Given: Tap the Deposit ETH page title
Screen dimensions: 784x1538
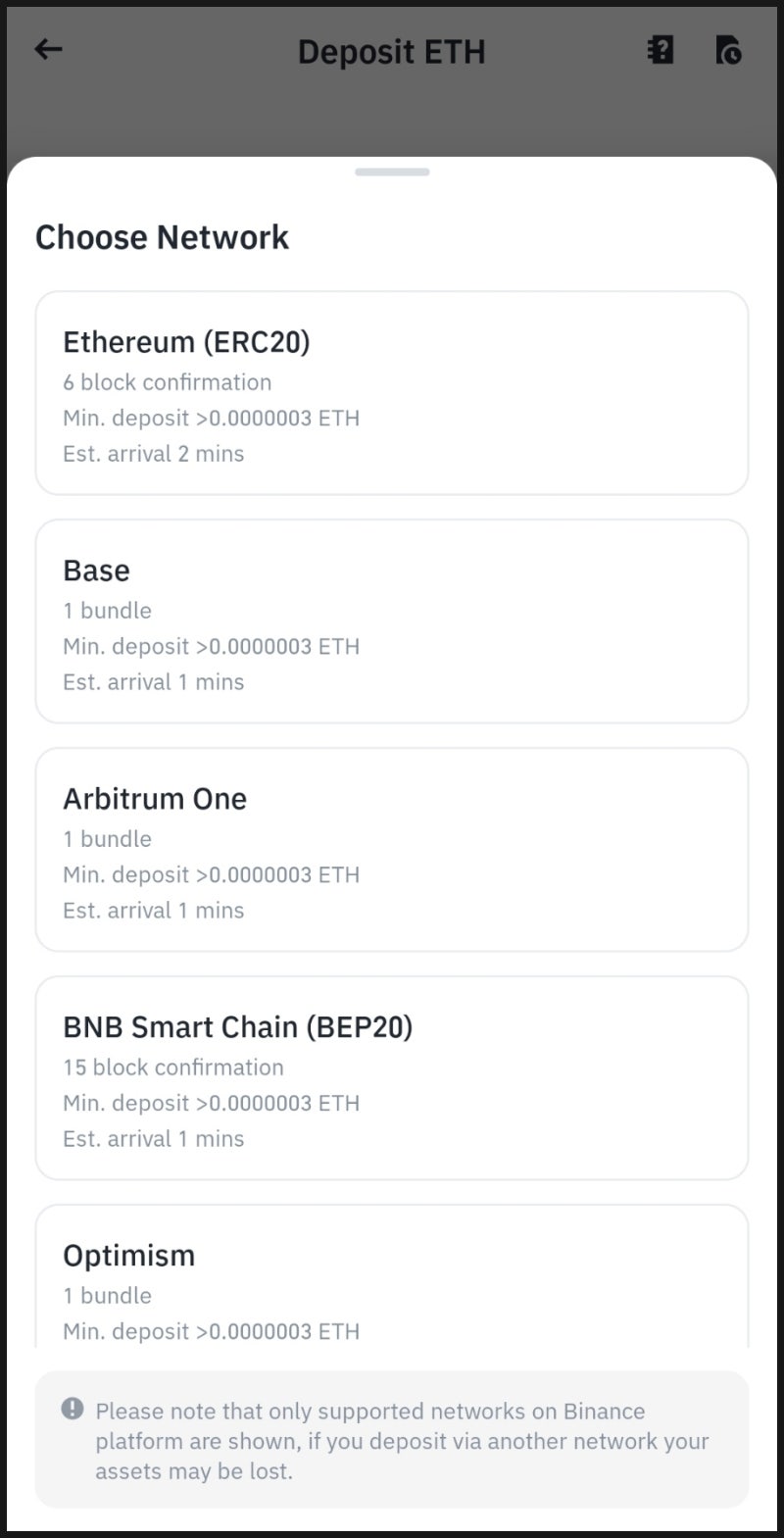Looking at the screenshot, I should pos(391,51).
